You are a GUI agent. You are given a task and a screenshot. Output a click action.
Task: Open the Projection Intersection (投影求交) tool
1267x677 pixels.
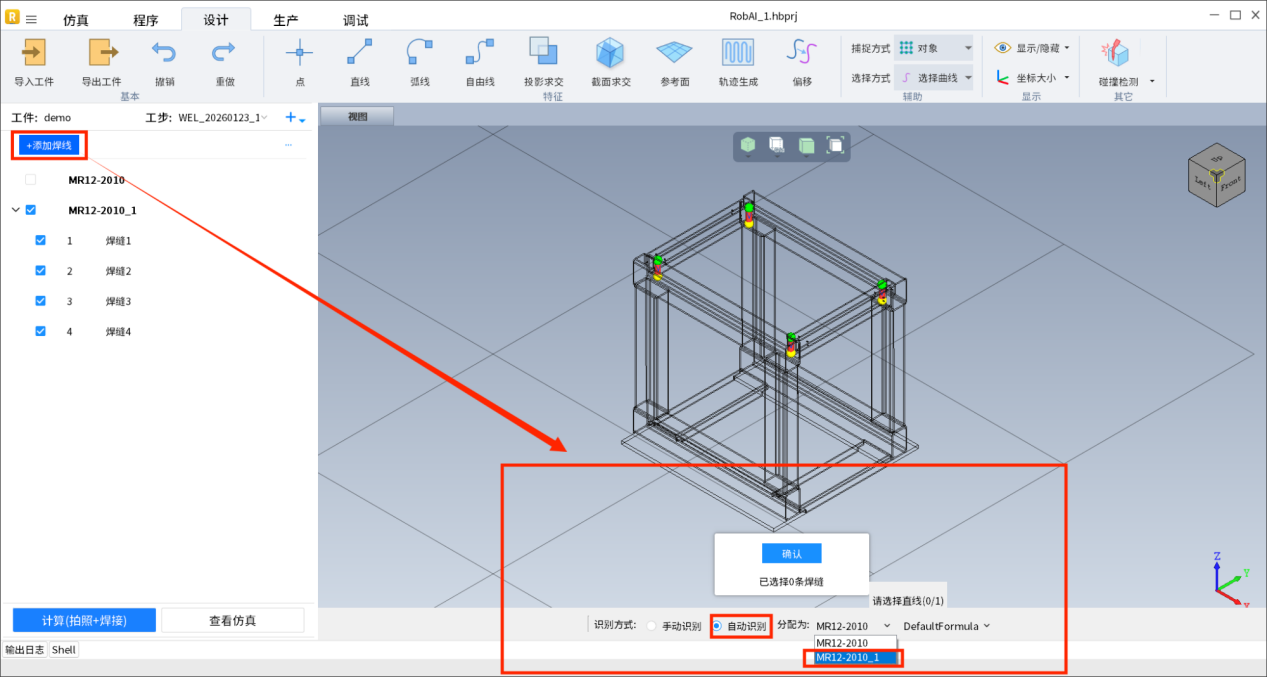click(543, 53)
